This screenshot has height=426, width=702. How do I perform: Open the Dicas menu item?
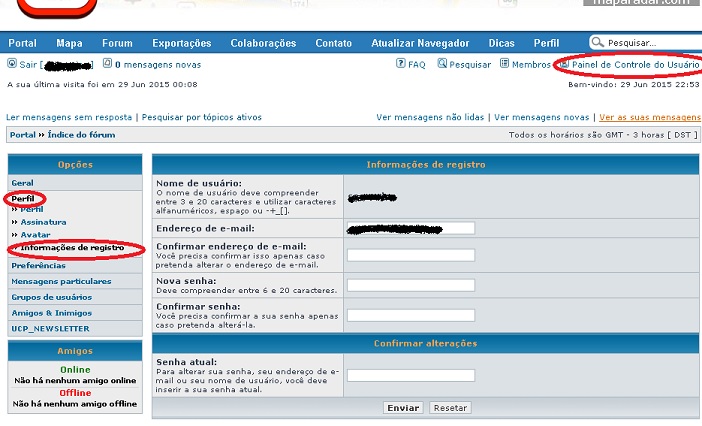tap(501, 43)
